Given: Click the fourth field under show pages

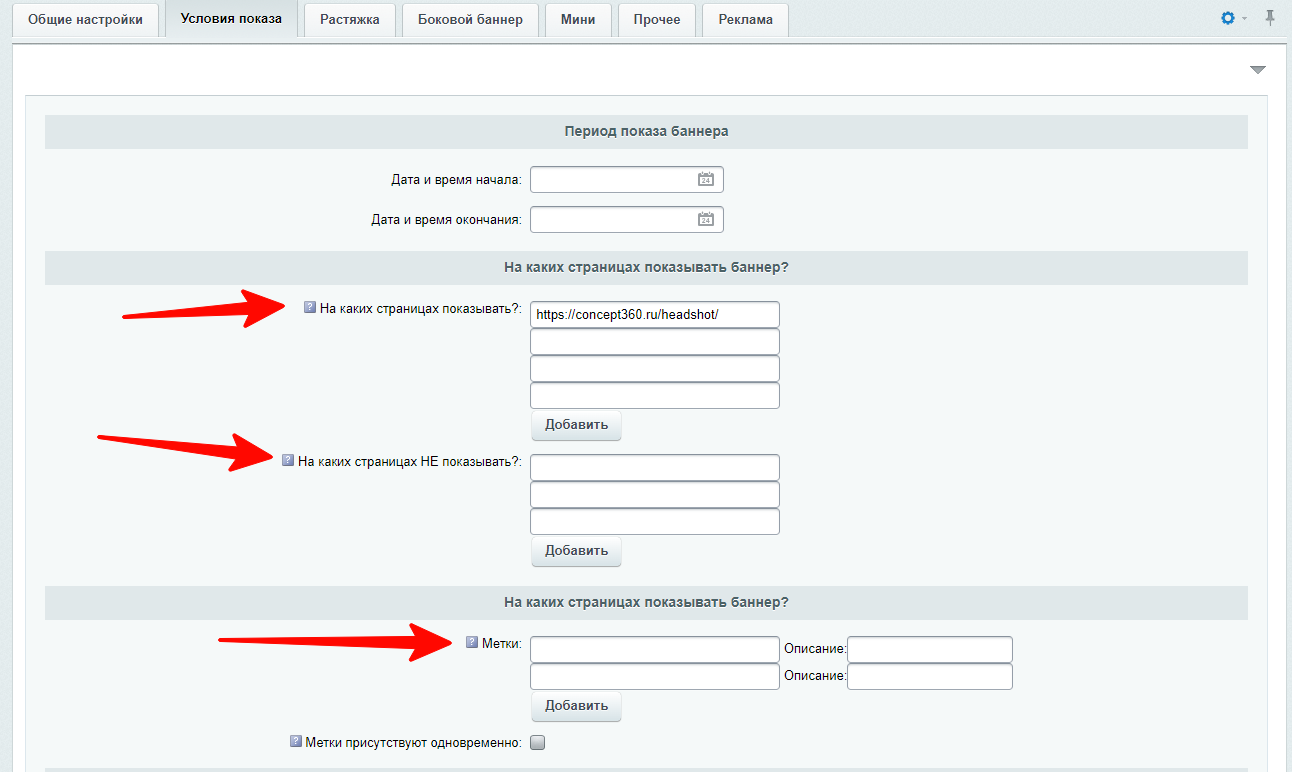Looking at the screenshot, I should tap(655, 395).
